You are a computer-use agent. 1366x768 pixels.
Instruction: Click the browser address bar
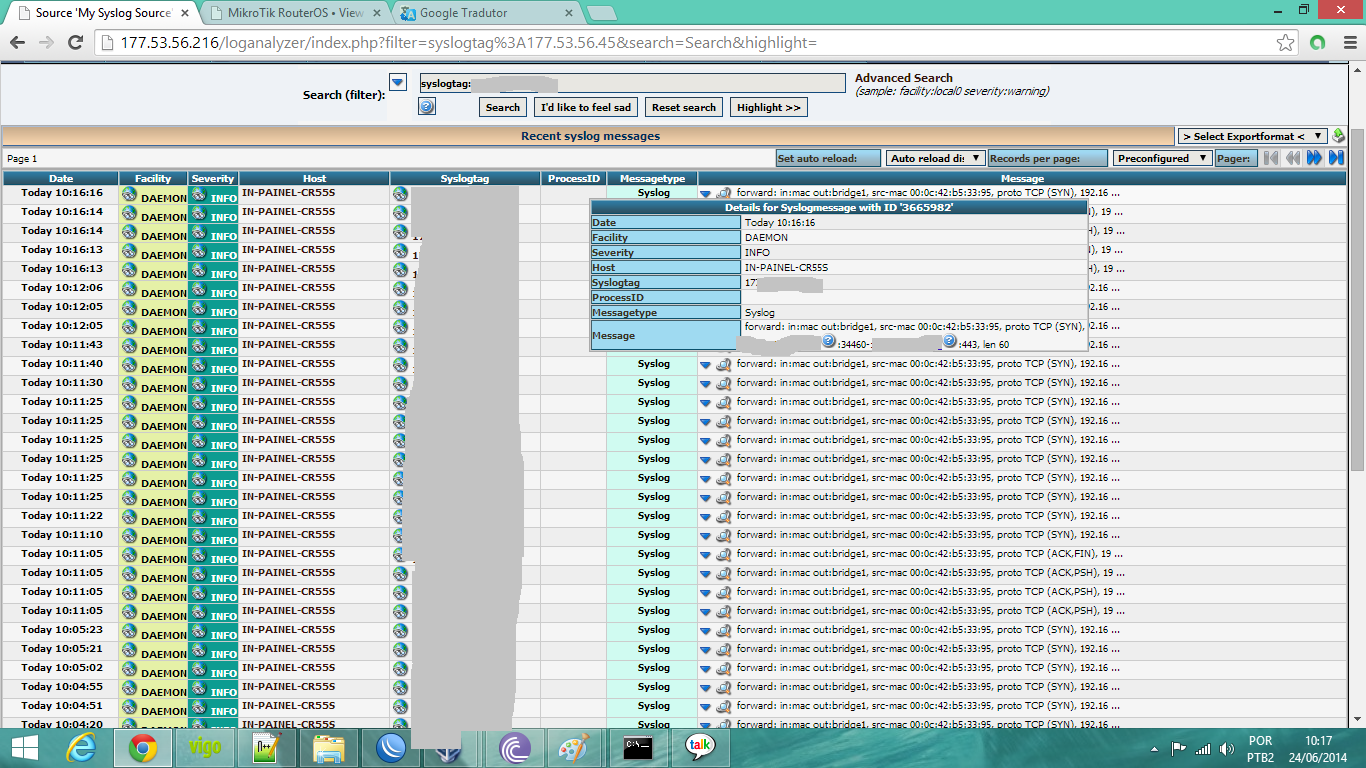point(690,43)
